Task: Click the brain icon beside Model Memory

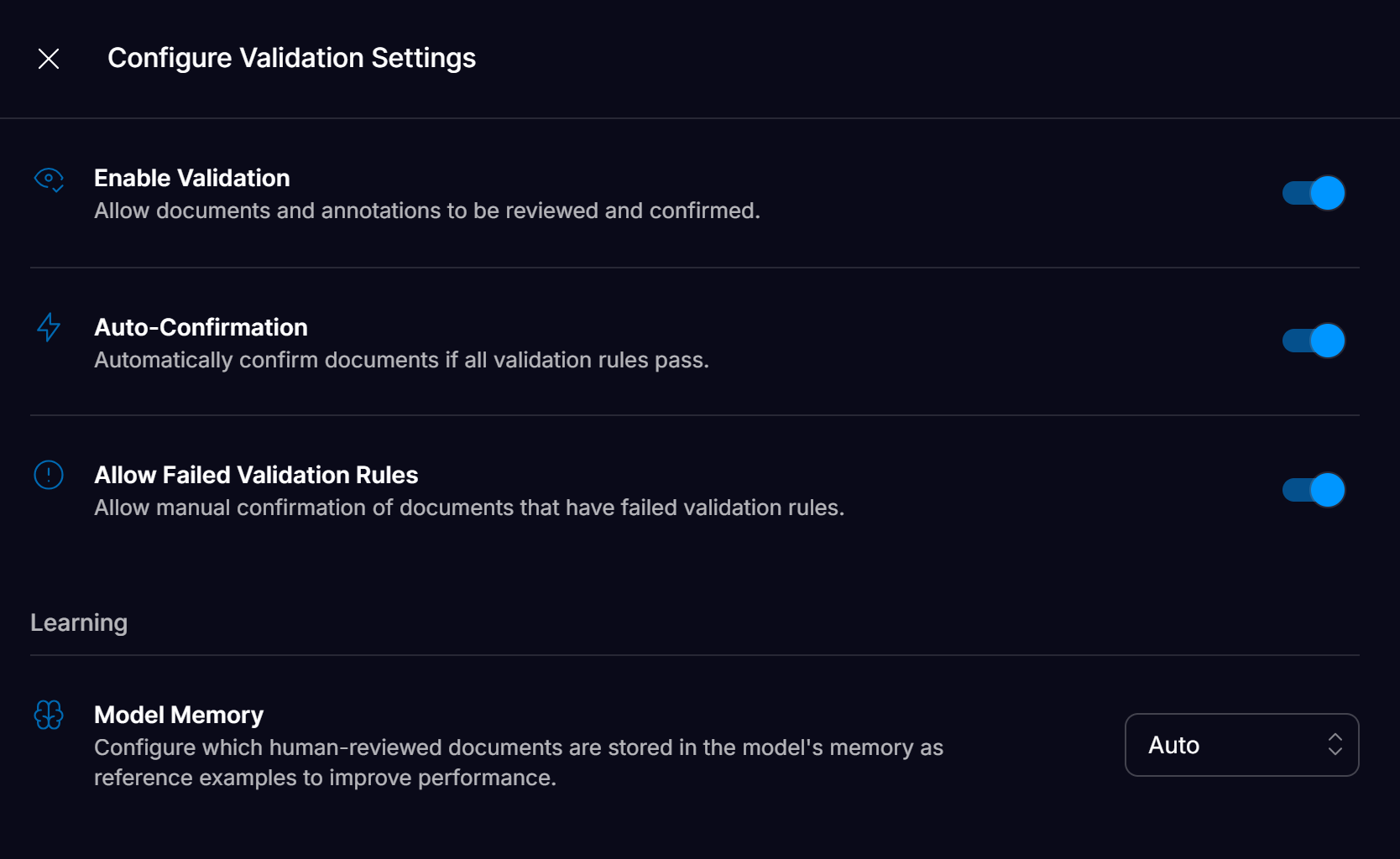Action: coord(49,716)
